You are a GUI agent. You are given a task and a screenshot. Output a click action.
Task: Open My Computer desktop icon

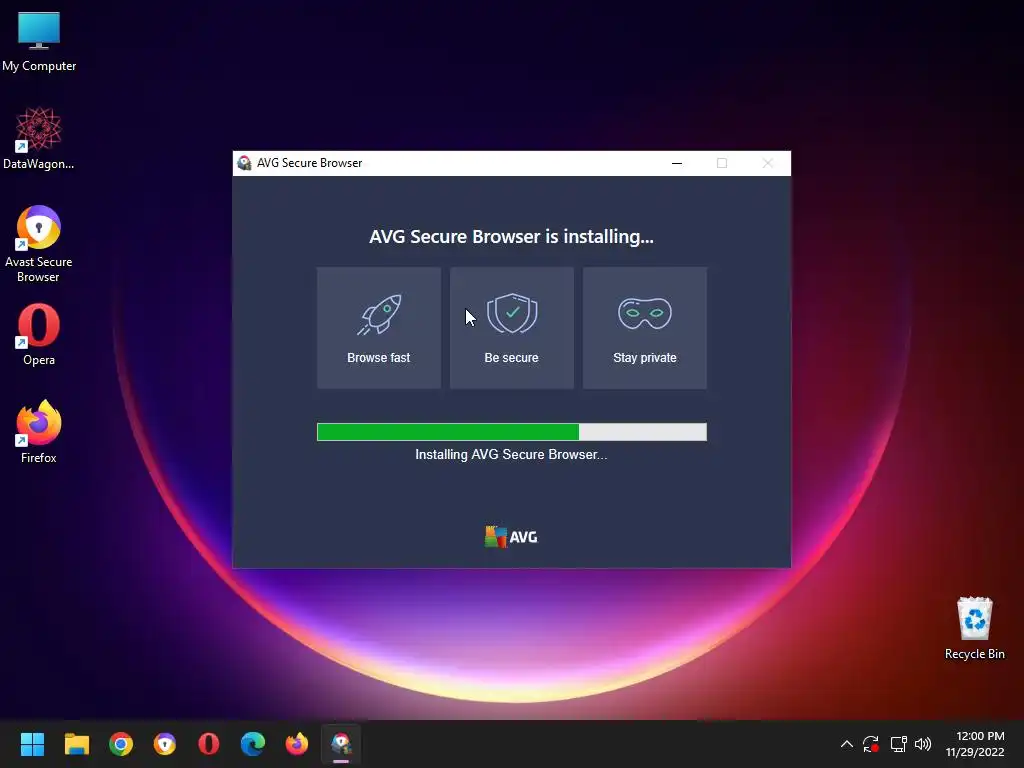point(39,41)
